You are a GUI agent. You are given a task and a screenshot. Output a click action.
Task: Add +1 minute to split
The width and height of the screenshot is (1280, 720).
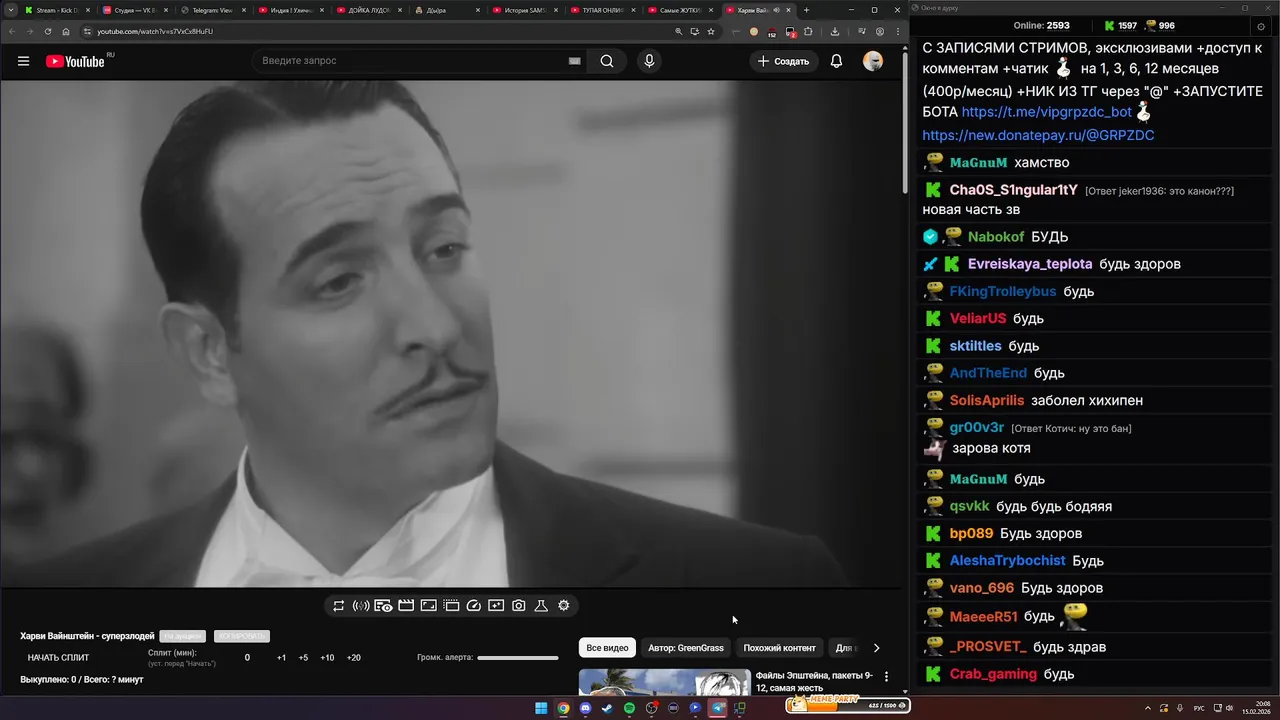click(x=281, y=658)
